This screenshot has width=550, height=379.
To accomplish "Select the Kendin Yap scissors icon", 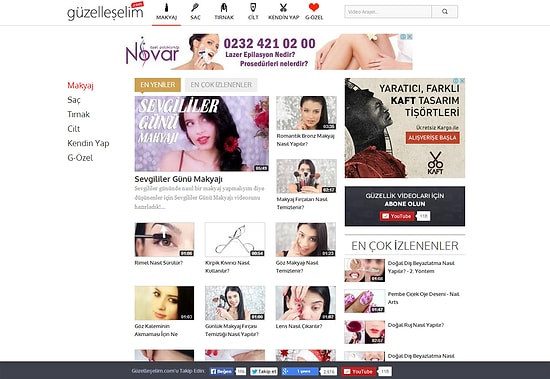I will pos(283,7).
